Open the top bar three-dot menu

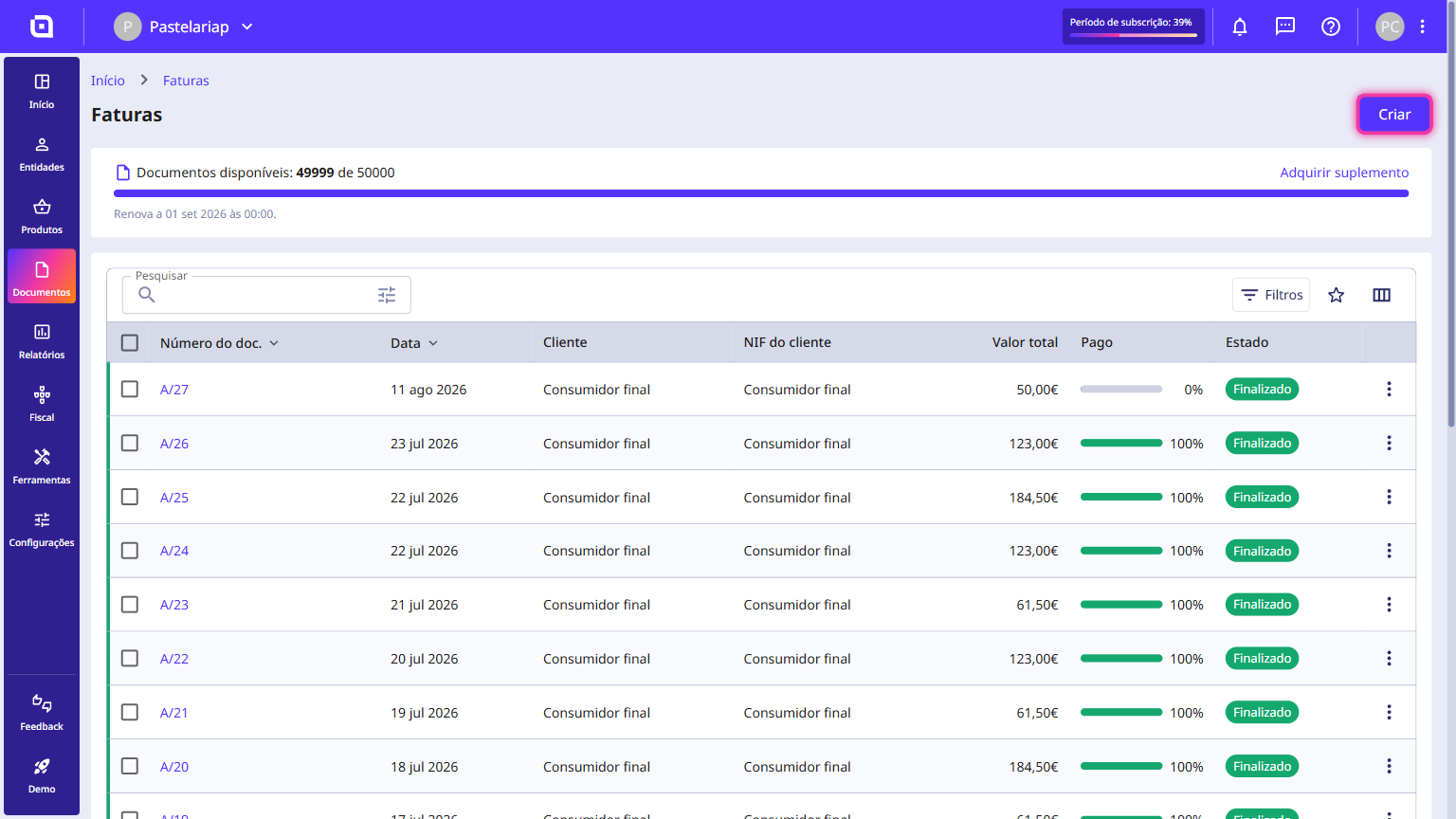[x=1423, y=27]
